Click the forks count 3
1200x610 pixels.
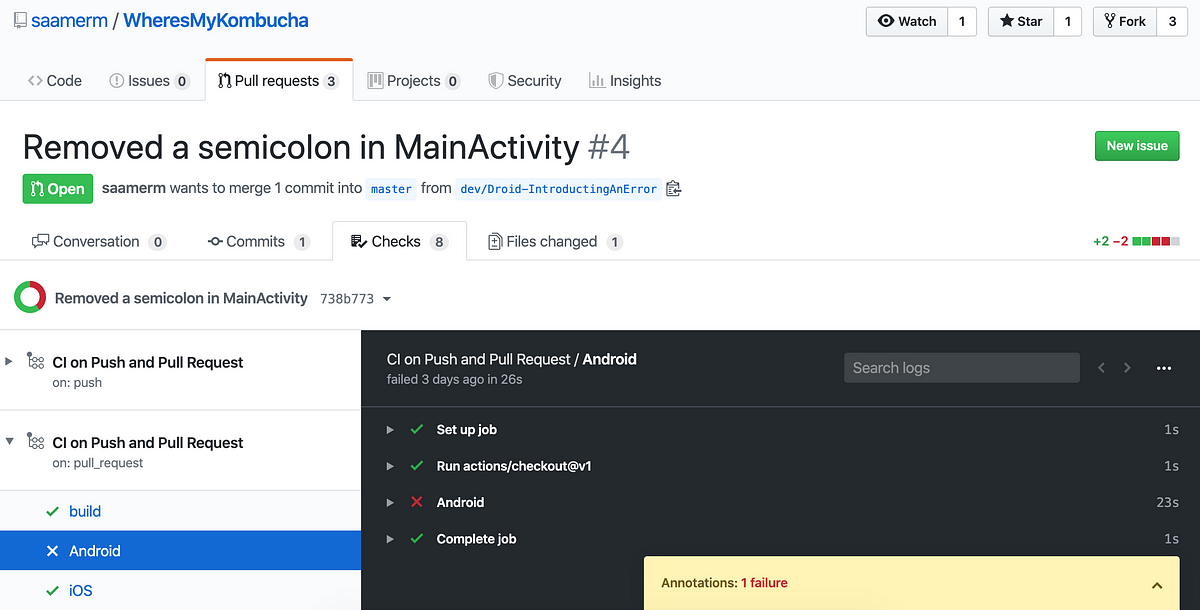1172,21
